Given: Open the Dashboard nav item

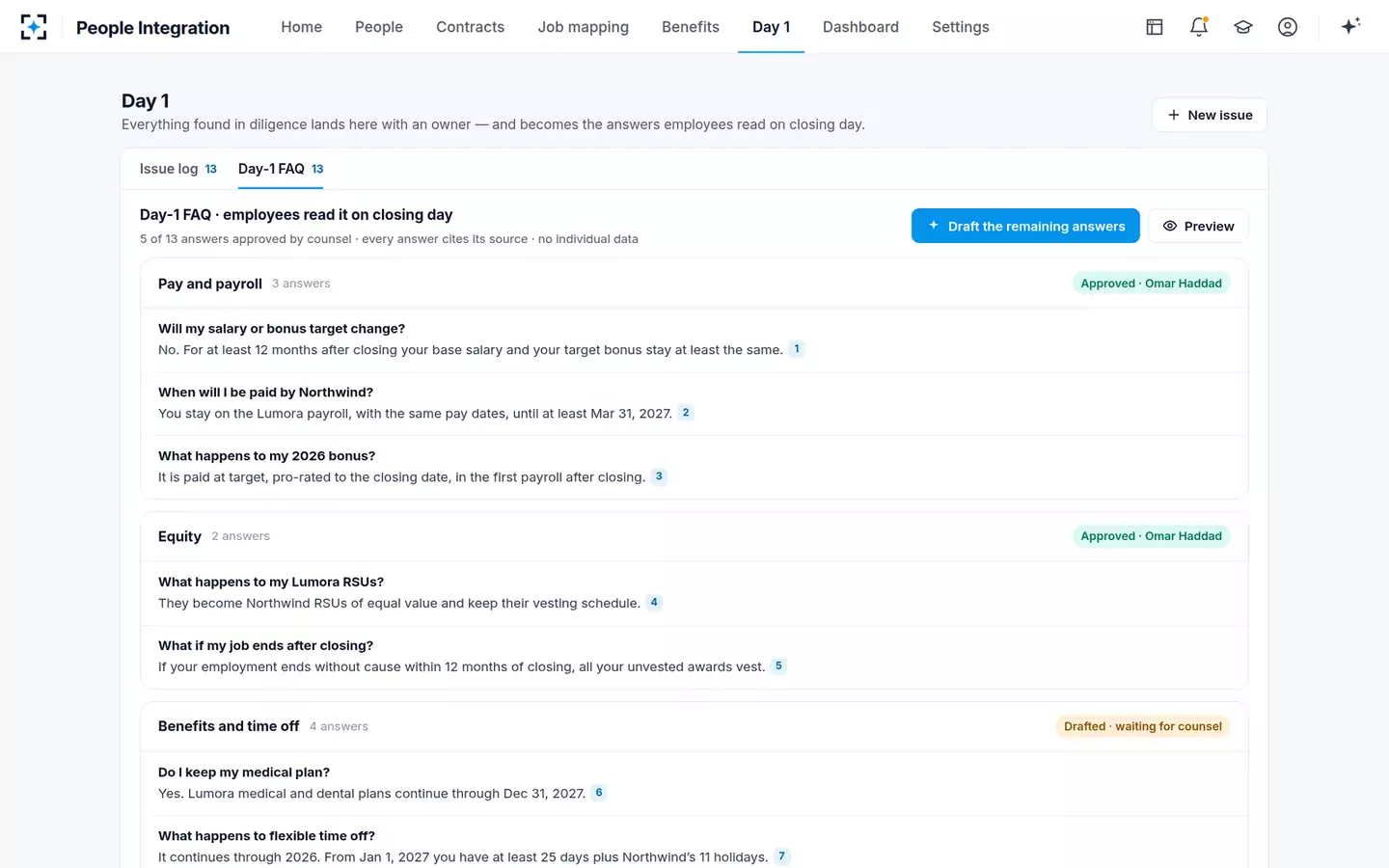Looking at the screenshot, I should (860, 27).
